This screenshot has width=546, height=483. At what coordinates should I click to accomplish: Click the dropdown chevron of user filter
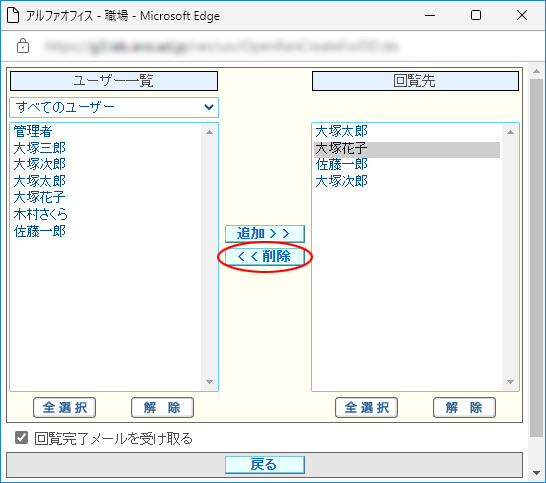coord(209,107)
